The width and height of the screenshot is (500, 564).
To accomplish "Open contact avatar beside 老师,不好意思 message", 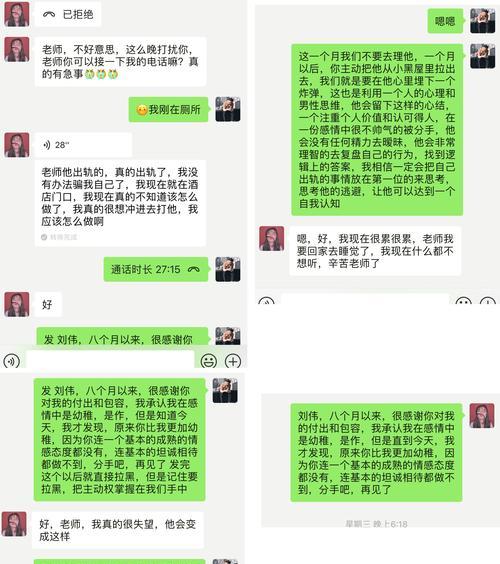I will (x=17, y=50).
